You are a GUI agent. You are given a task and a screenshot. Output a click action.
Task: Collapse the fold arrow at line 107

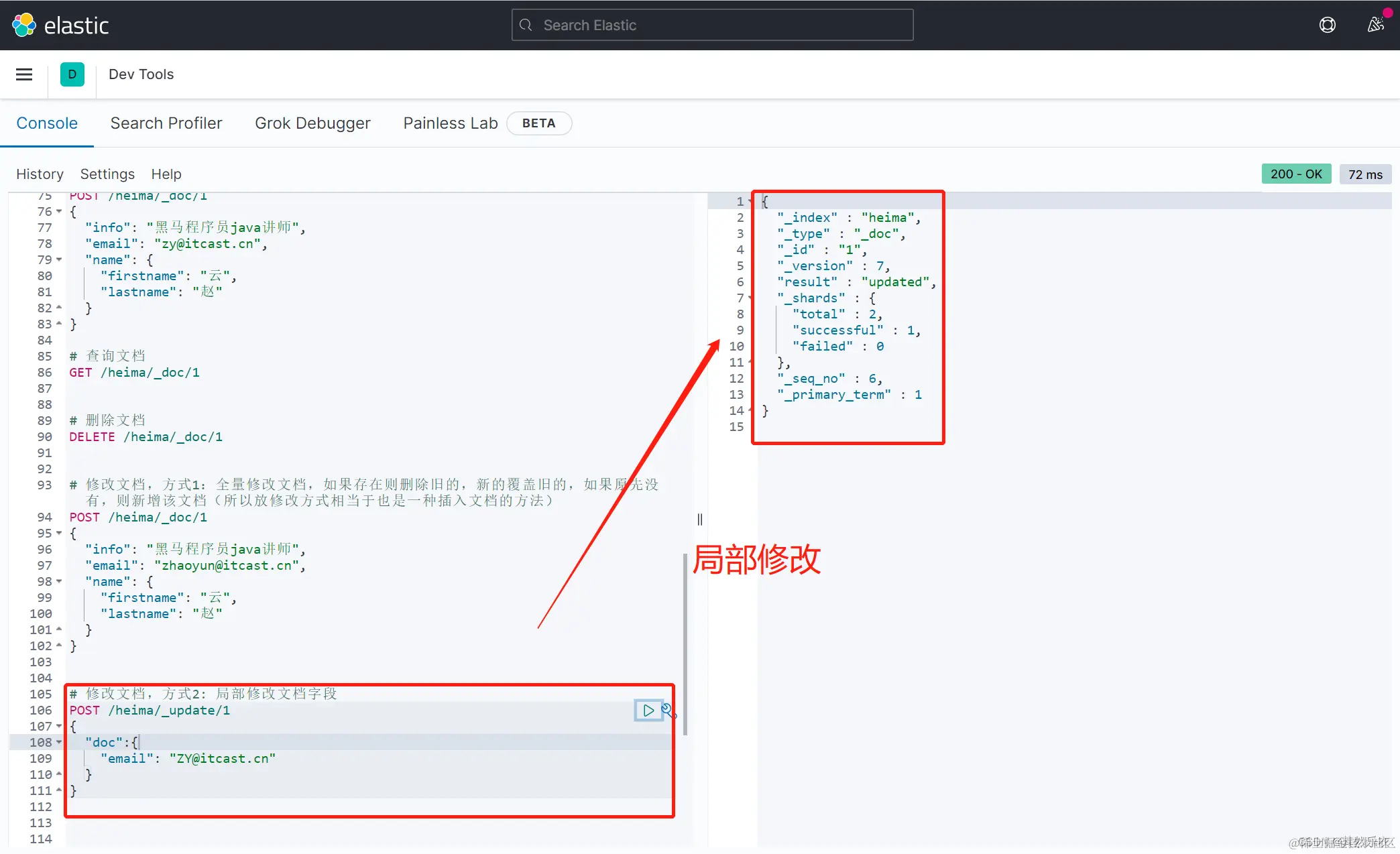coord(59,727)
